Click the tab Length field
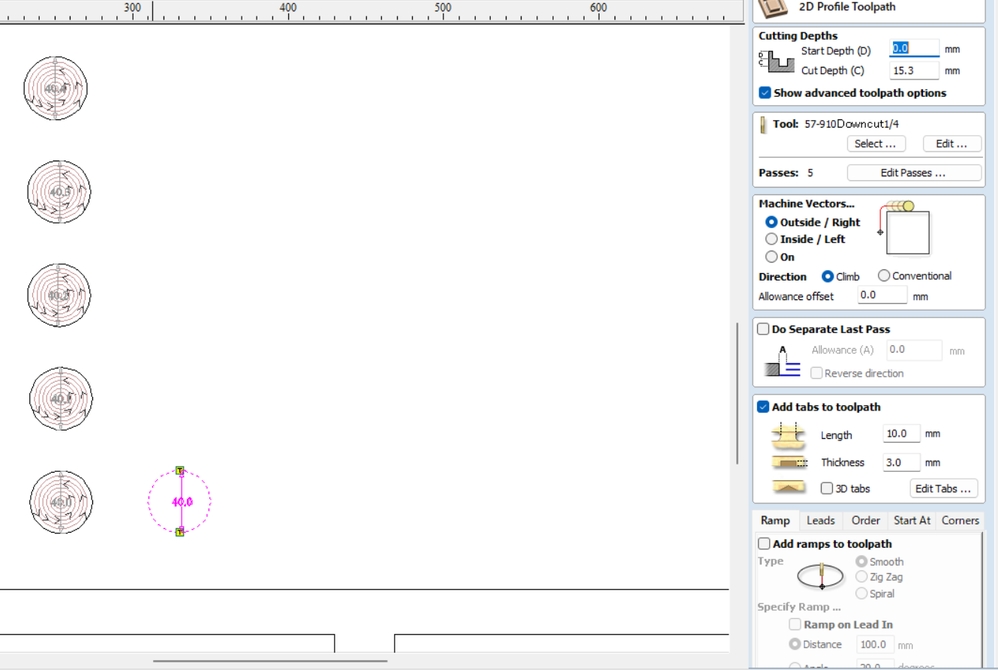Image resolution: width=998 pixels, height=670 pixels. tap(901, 434)
